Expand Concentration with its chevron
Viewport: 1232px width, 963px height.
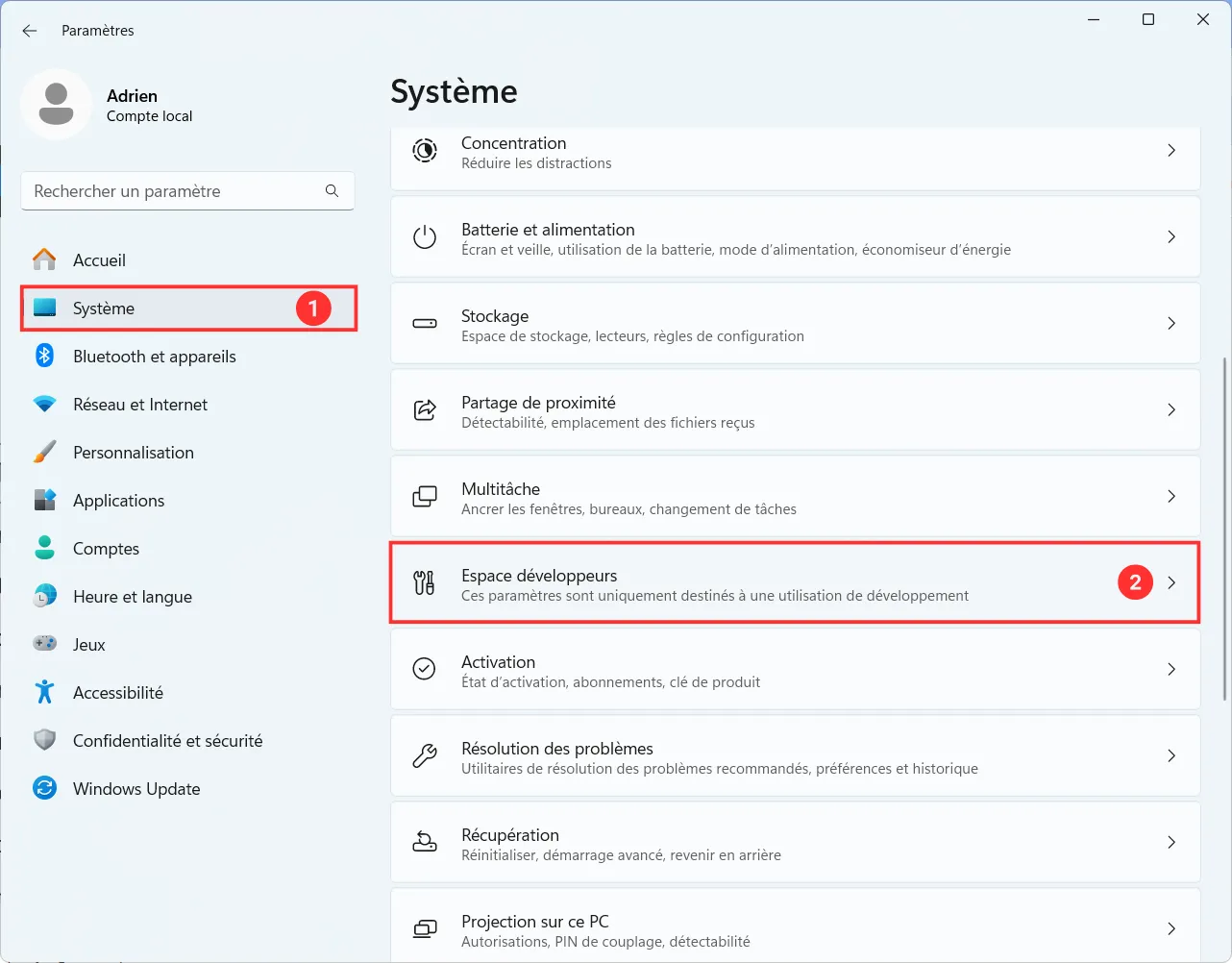click(1171, 150)
